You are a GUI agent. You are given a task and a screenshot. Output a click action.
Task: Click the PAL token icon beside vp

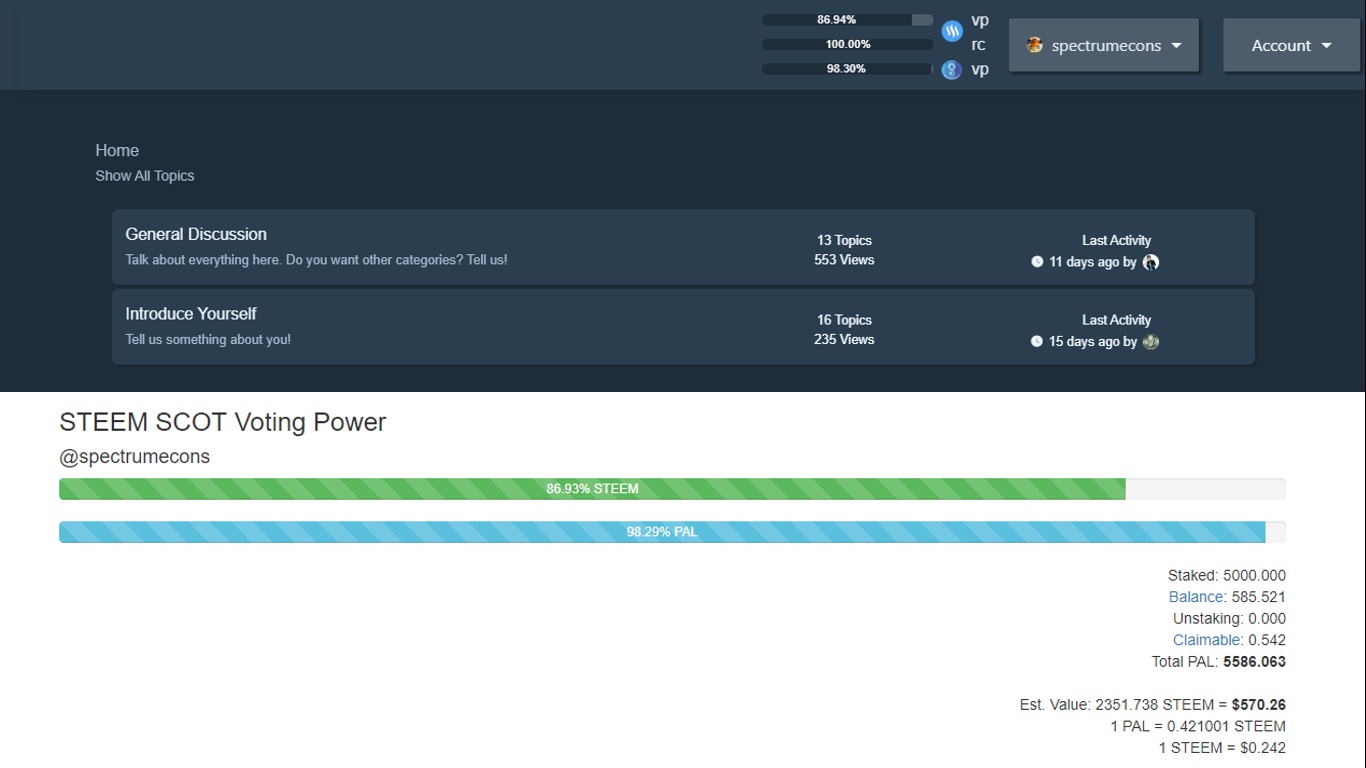(952, 69)
